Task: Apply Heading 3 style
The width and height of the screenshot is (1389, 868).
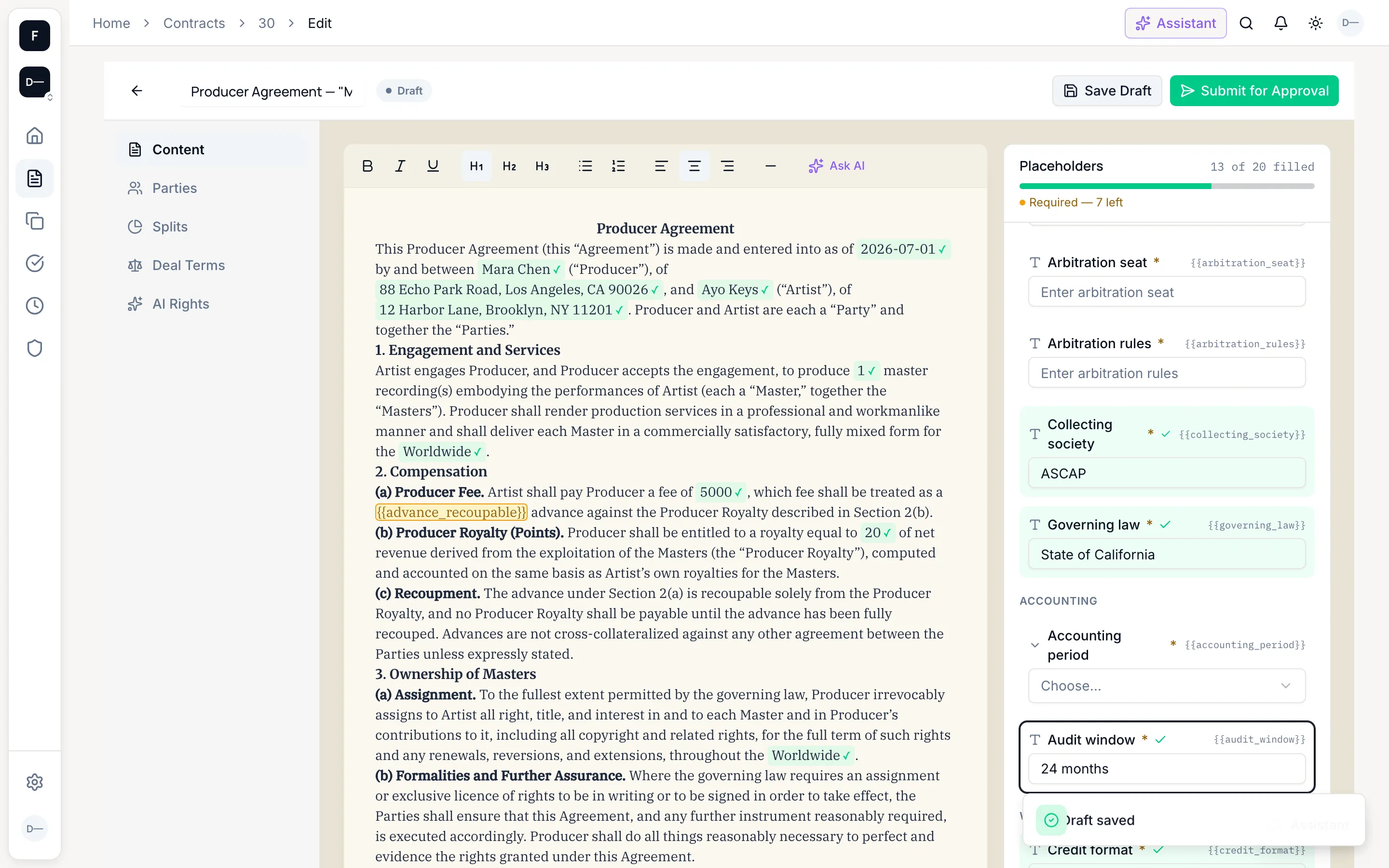Action: [x=542, y=166]
